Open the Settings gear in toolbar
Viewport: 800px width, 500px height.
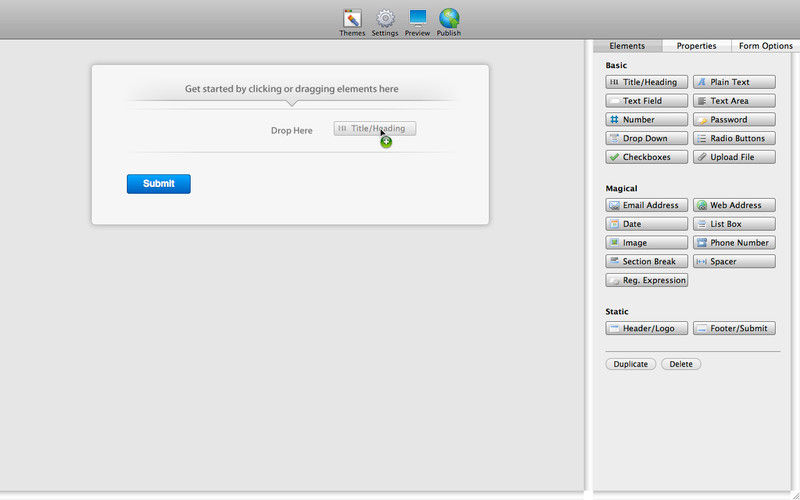pyautogui.click(x=385, y=23)
